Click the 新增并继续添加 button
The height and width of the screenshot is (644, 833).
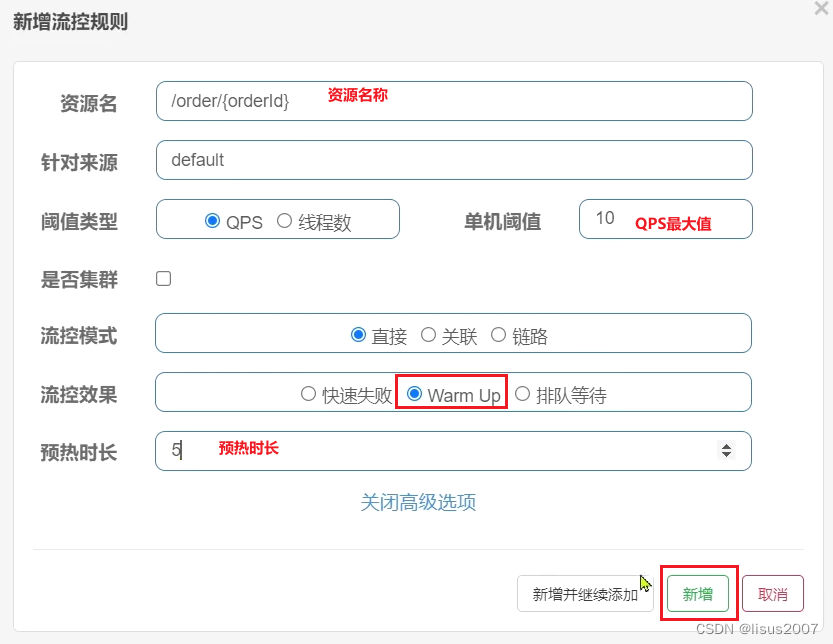584,593
